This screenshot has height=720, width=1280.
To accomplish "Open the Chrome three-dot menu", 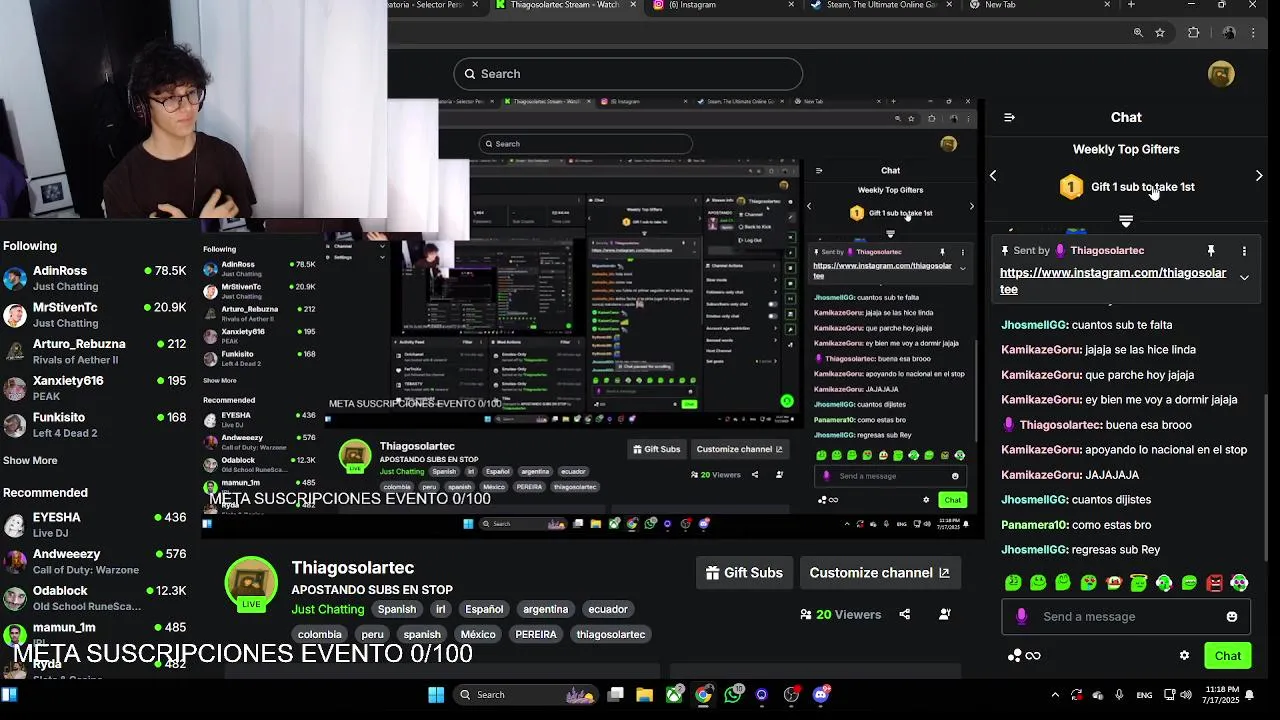I will (x=1253, y=33).
